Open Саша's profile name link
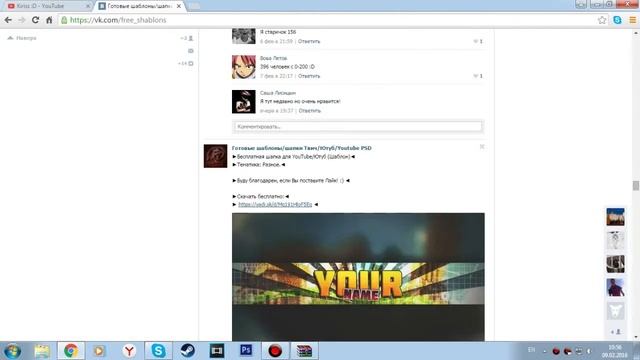This screenshot has height=360, width=640. (278, 93)
